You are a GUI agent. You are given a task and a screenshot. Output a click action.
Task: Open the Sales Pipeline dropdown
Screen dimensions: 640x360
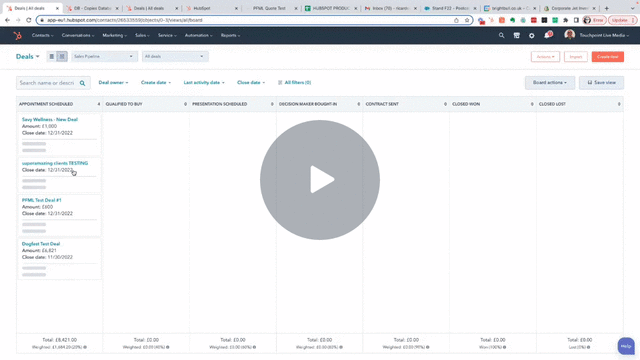click(x=104, y=56)
